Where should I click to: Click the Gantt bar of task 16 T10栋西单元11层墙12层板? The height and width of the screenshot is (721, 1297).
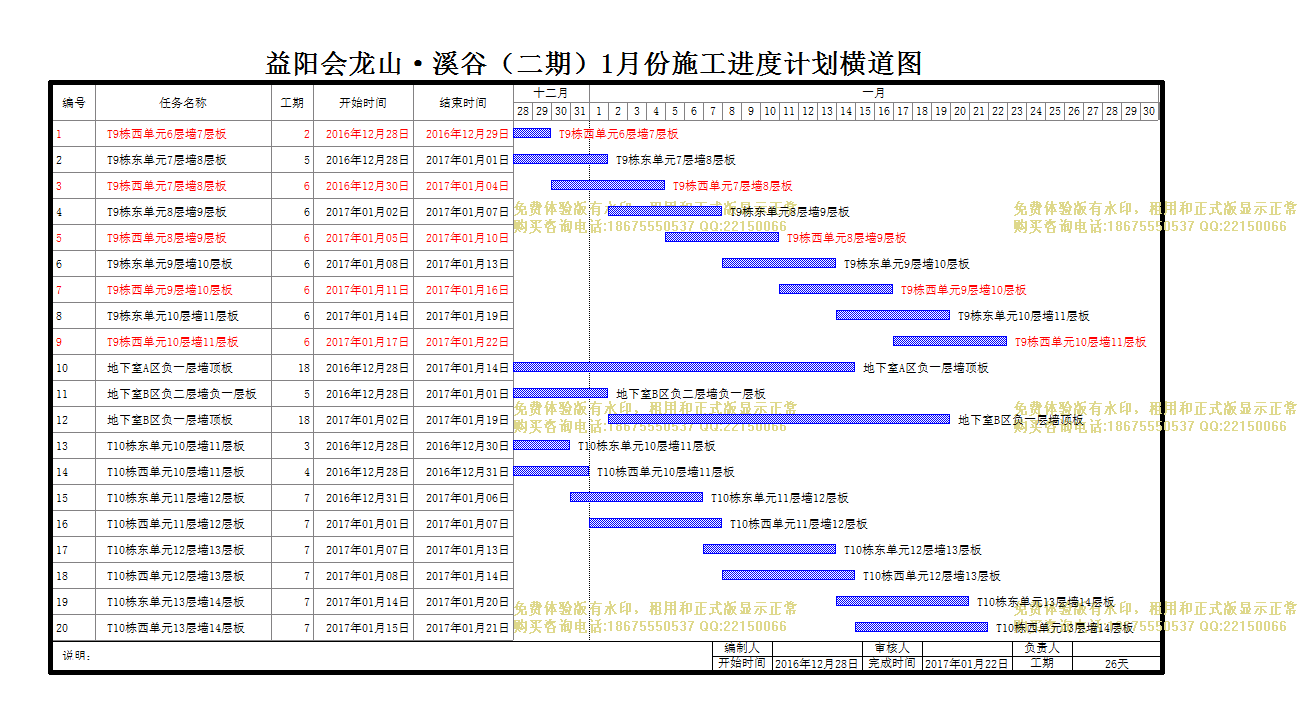point(656,523)
